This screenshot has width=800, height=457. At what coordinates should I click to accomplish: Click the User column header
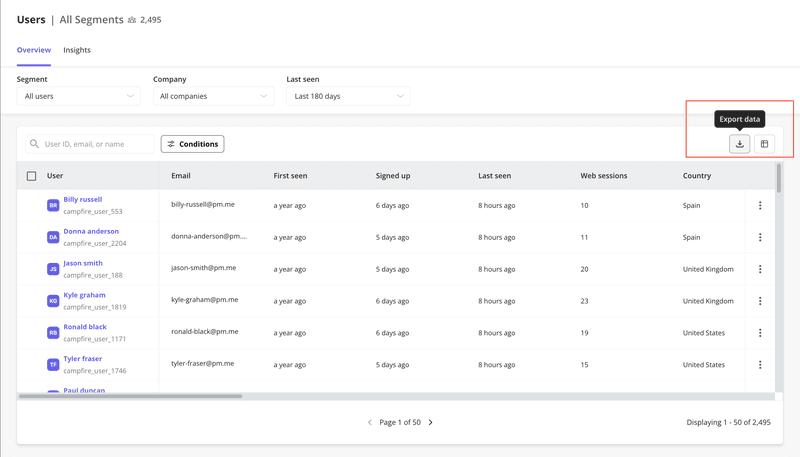tap(55, 175)
